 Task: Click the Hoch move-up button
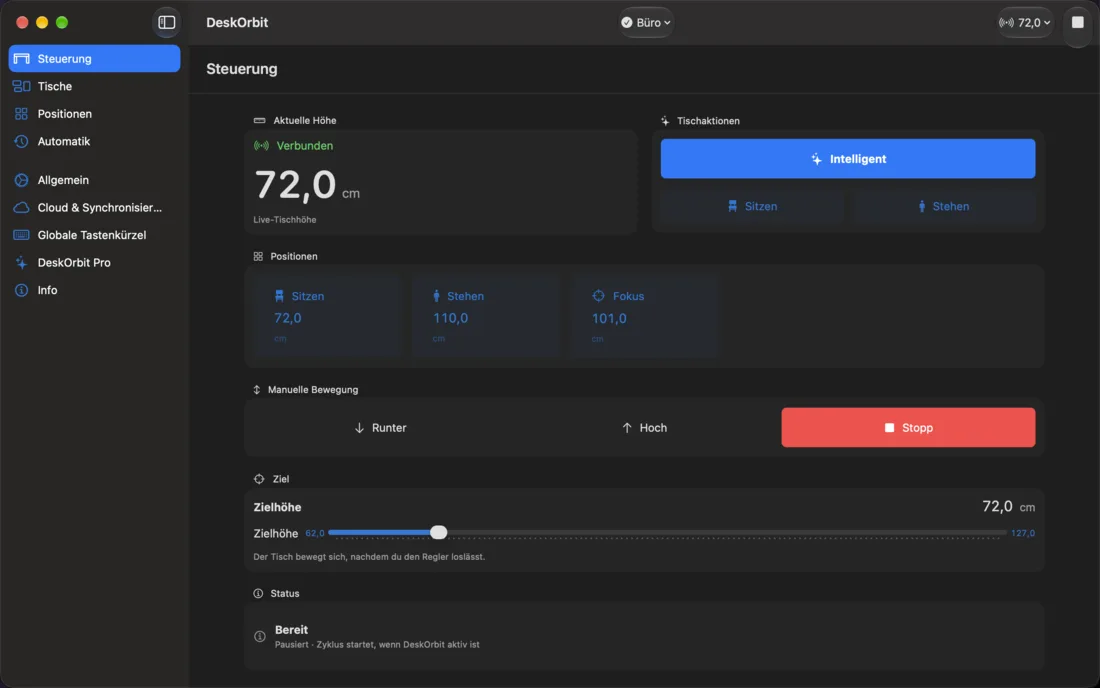point(644,428)
